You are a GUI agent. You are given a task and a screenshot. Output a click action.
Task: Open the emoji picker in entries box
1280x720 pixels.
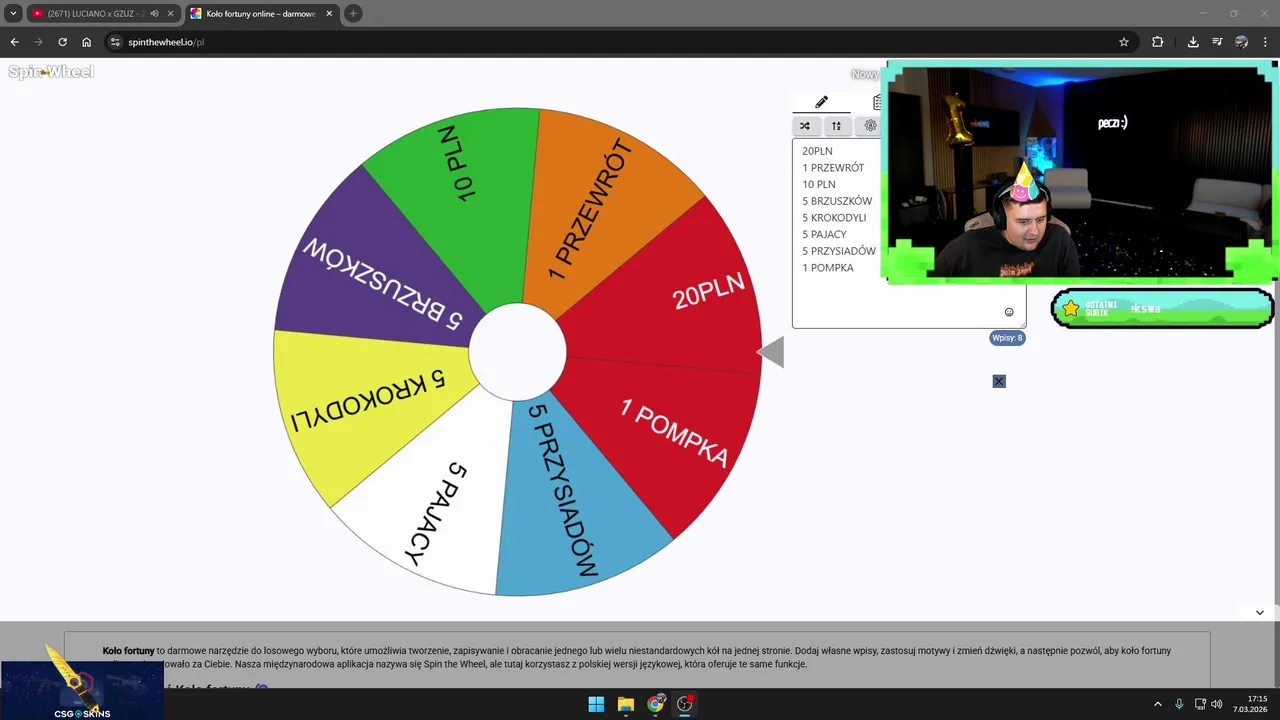pyautogui.click(x=1009, y=312)
